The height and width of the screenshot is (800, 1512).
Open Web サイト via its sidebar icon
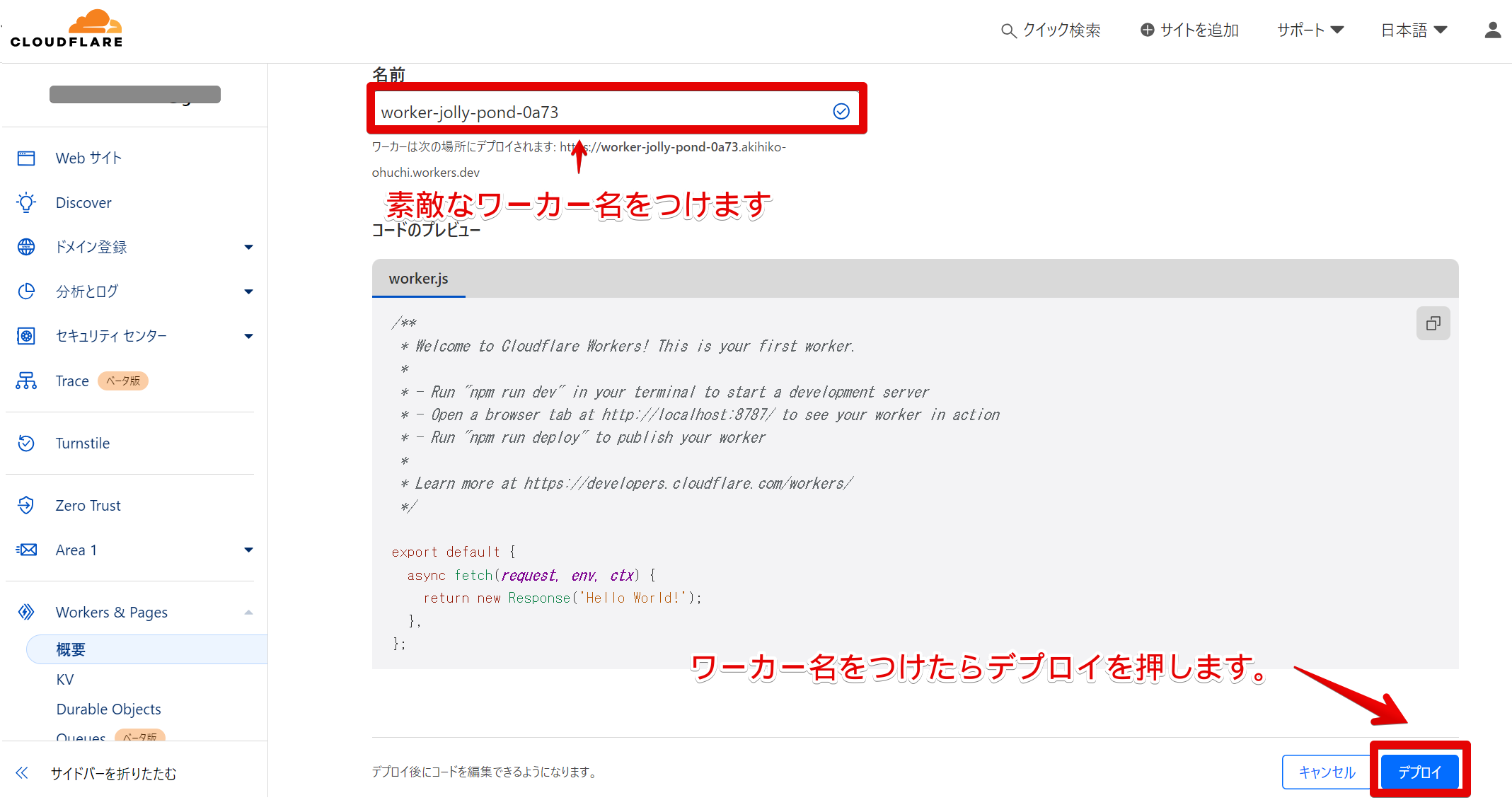tap(26, 158)
